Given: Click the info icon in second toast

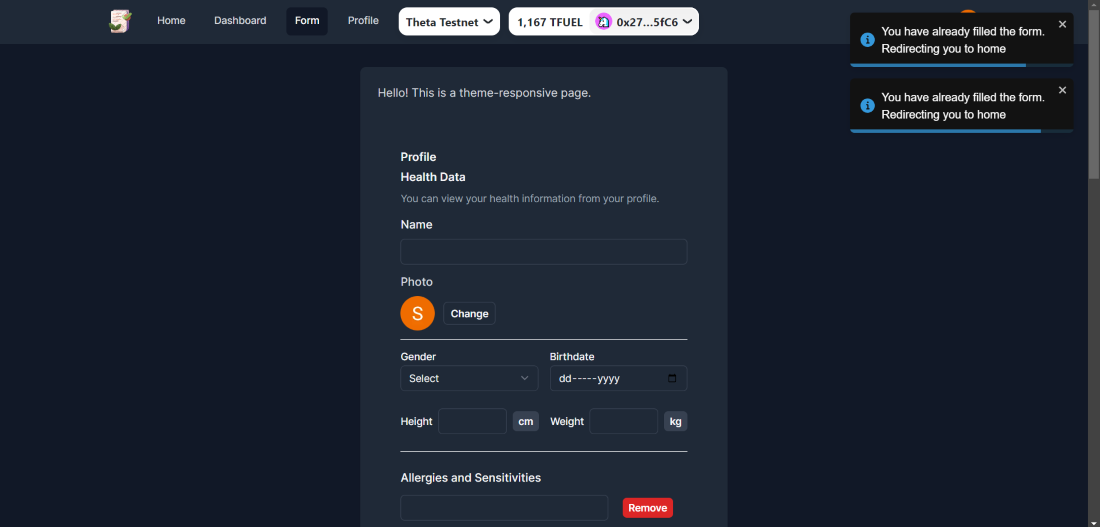Looking at the screenshot, I should (x=867, y=106).
